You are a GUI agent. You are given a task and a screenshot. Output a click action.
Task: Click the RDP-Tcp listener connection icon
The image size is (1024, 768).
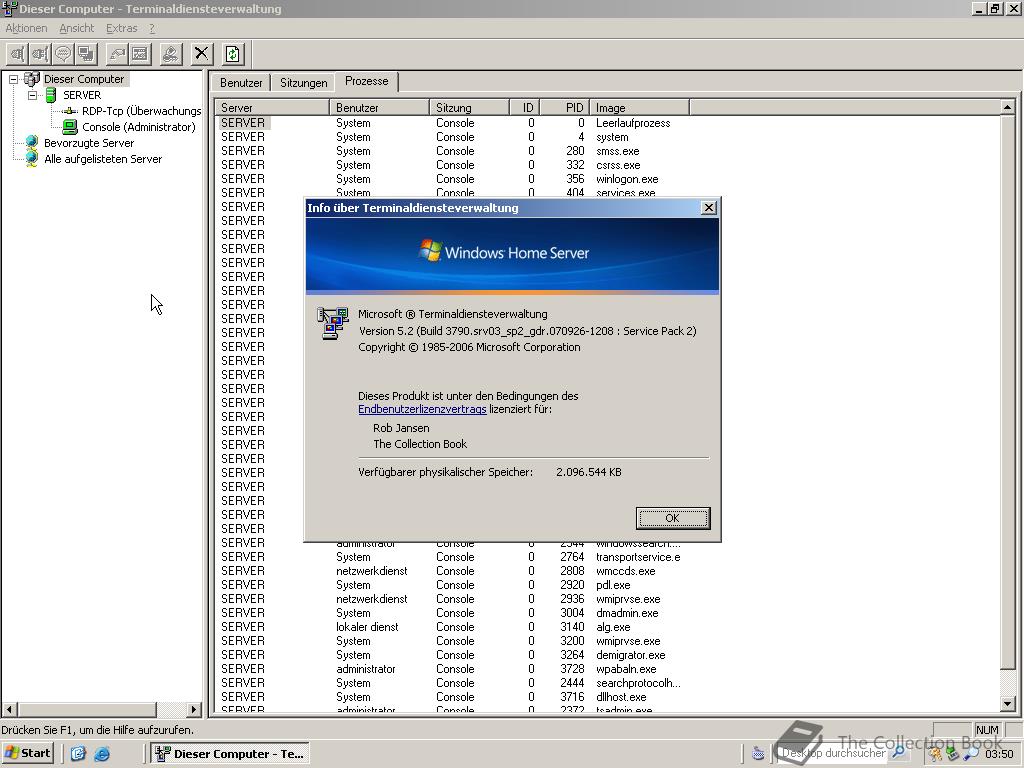click(x=70, y=111)
